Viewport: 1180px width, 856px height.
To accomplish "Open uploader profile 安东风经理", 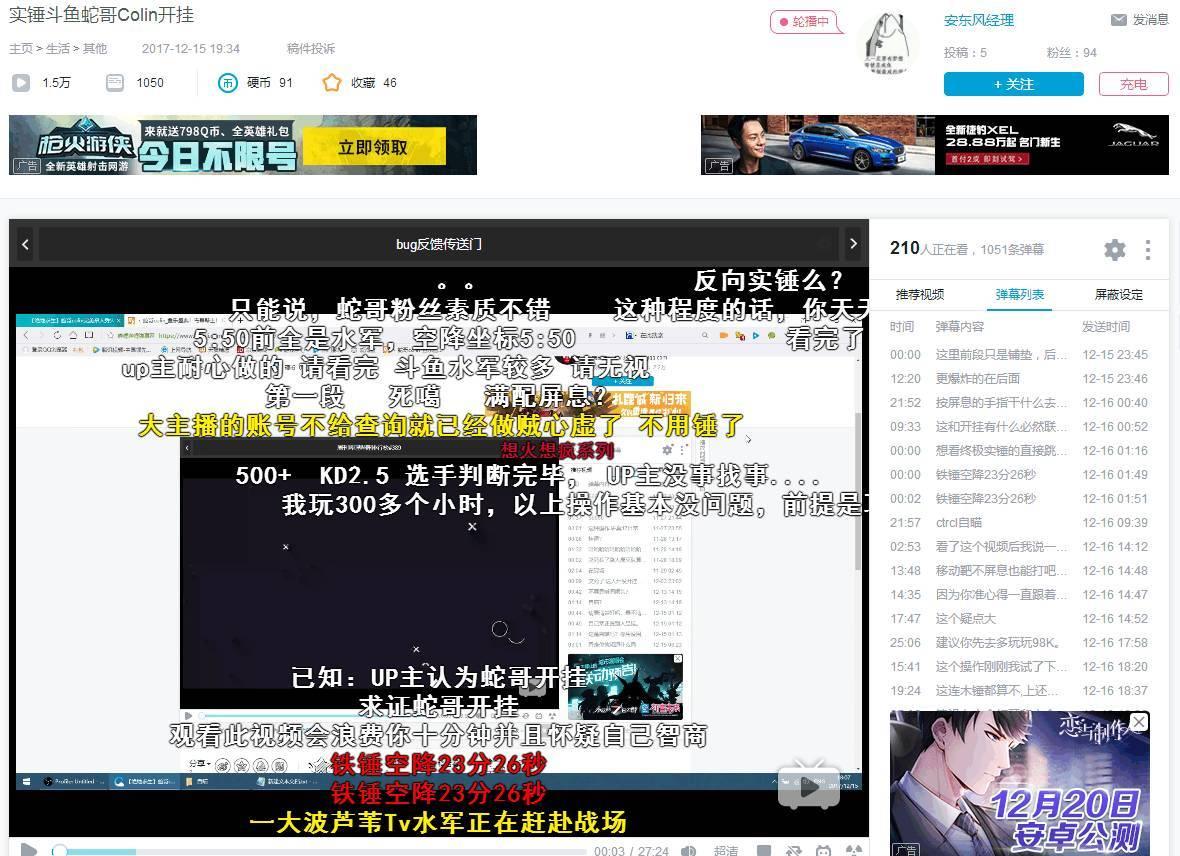I will [978, 20].
